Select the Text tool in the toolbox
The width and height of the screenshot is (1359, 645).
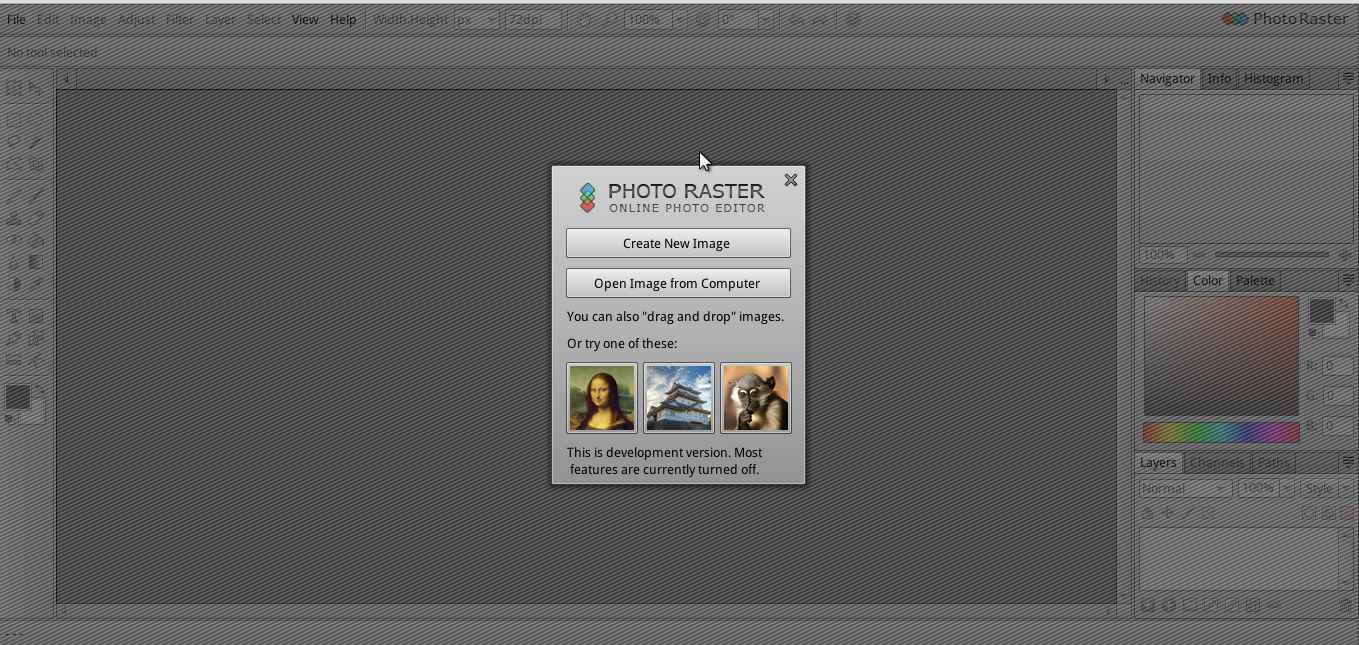click(x=14, y=316)
